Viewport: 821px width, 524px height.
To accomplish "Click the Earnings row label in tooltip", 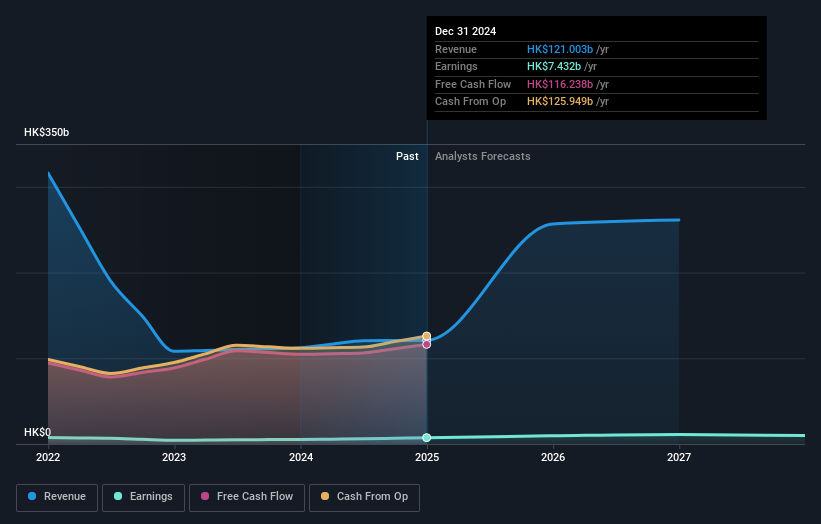I will click(456, 66).
